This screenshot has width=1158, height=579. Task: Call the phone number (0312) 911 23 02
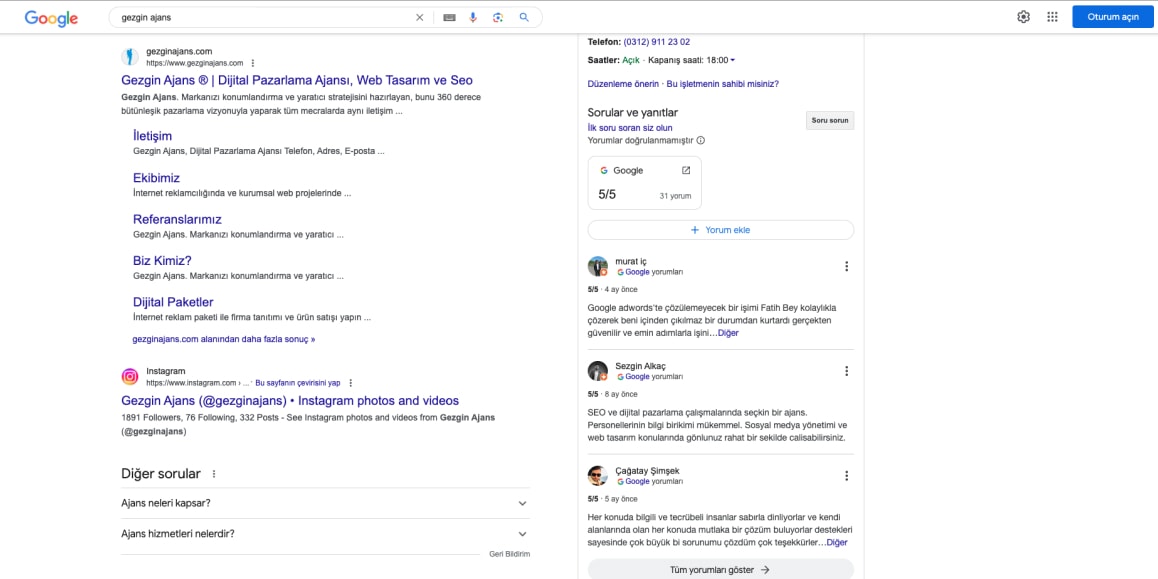pyautogui.click(x=657, y=42)
